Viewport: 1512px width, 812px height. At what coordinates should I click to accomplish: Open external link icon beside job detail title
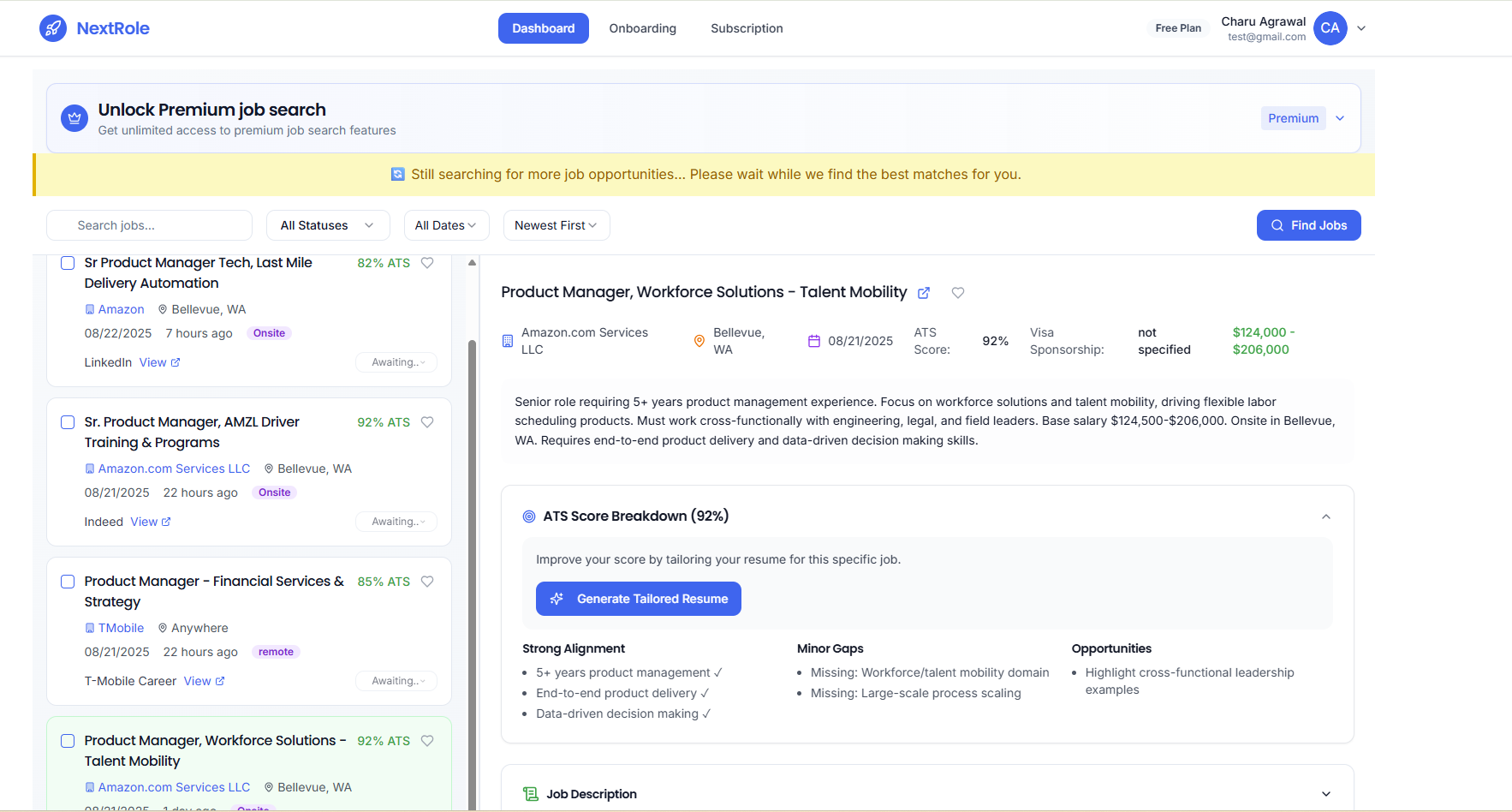tap(924, 293)
